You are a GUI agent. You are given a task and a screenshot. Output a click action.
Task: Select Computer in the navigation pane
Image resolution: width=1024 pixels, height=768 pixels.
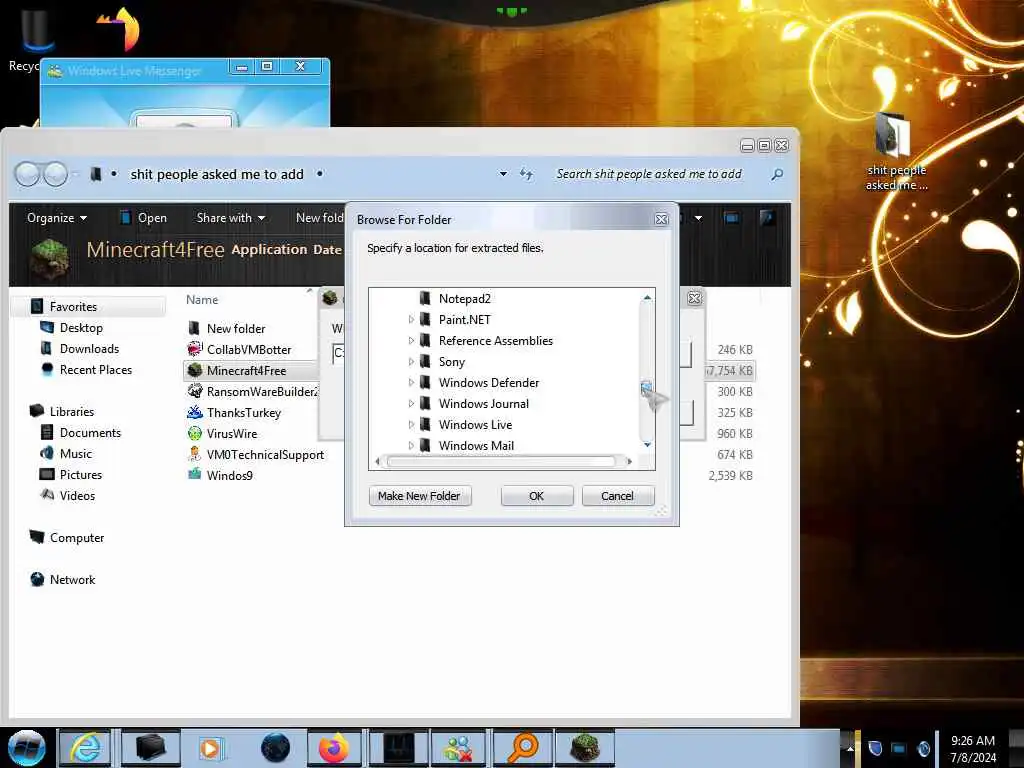pos(76,537)
